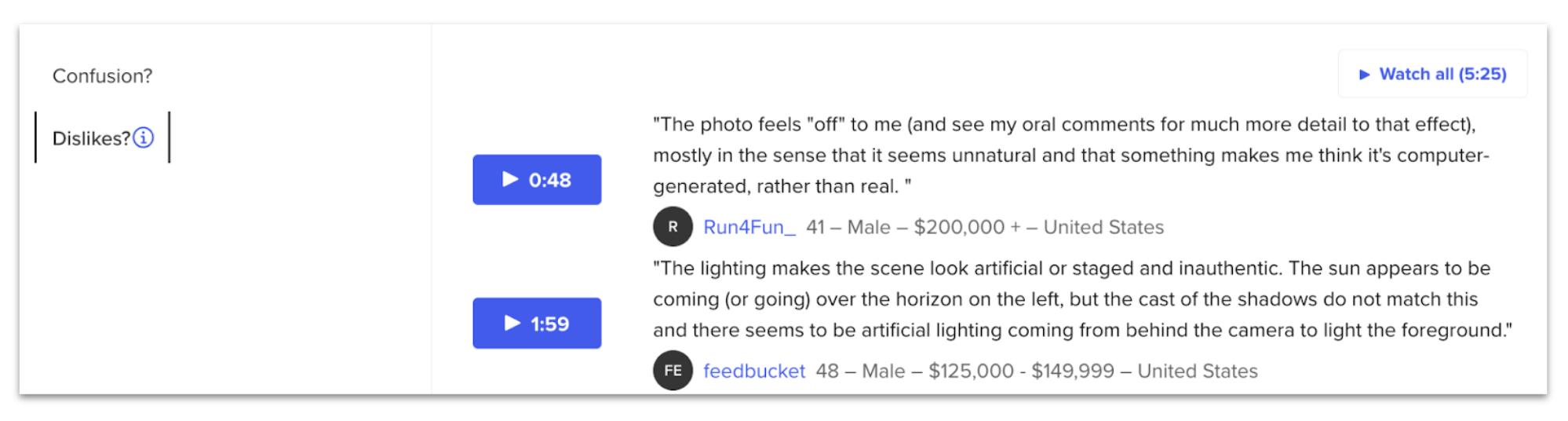The height and width of the screenshot is (421, 1568).
Task: Click the "41 – Male" text for Run4Fun_
Action: point(848,227)
